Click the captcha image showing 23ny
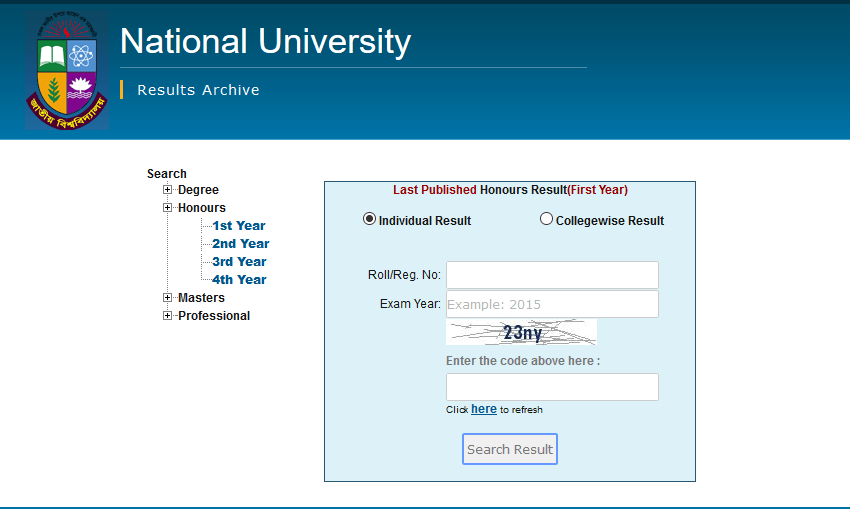850x509 pixels. (x=521, y=333)
